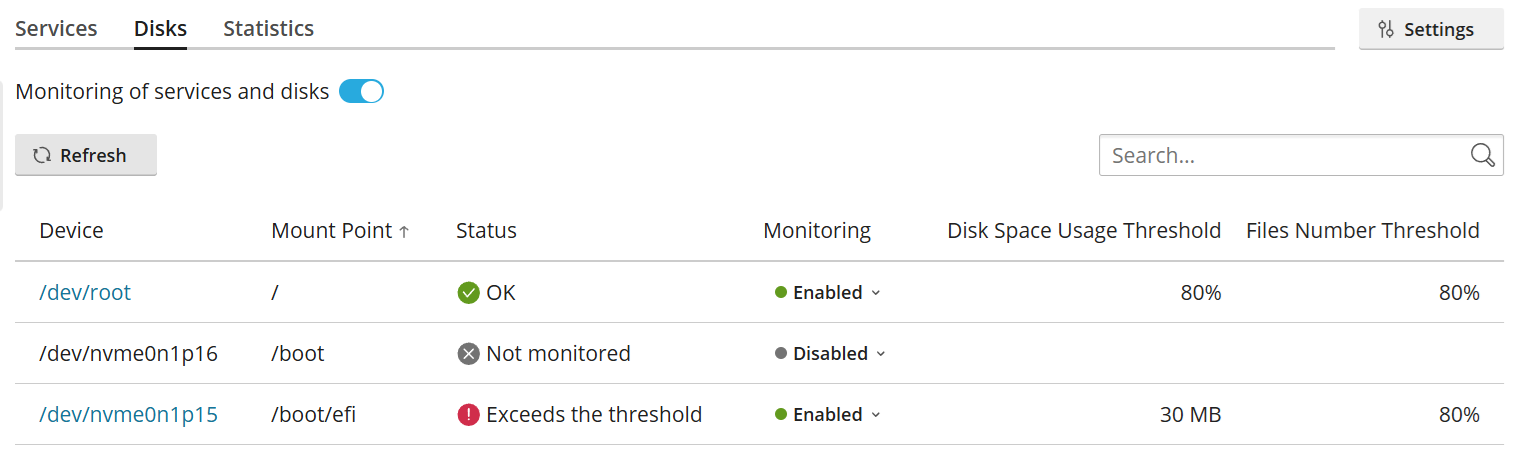This screenshot has width=1518, height=459.
Task: Switch to the Services tab
Action: [56, 29]
